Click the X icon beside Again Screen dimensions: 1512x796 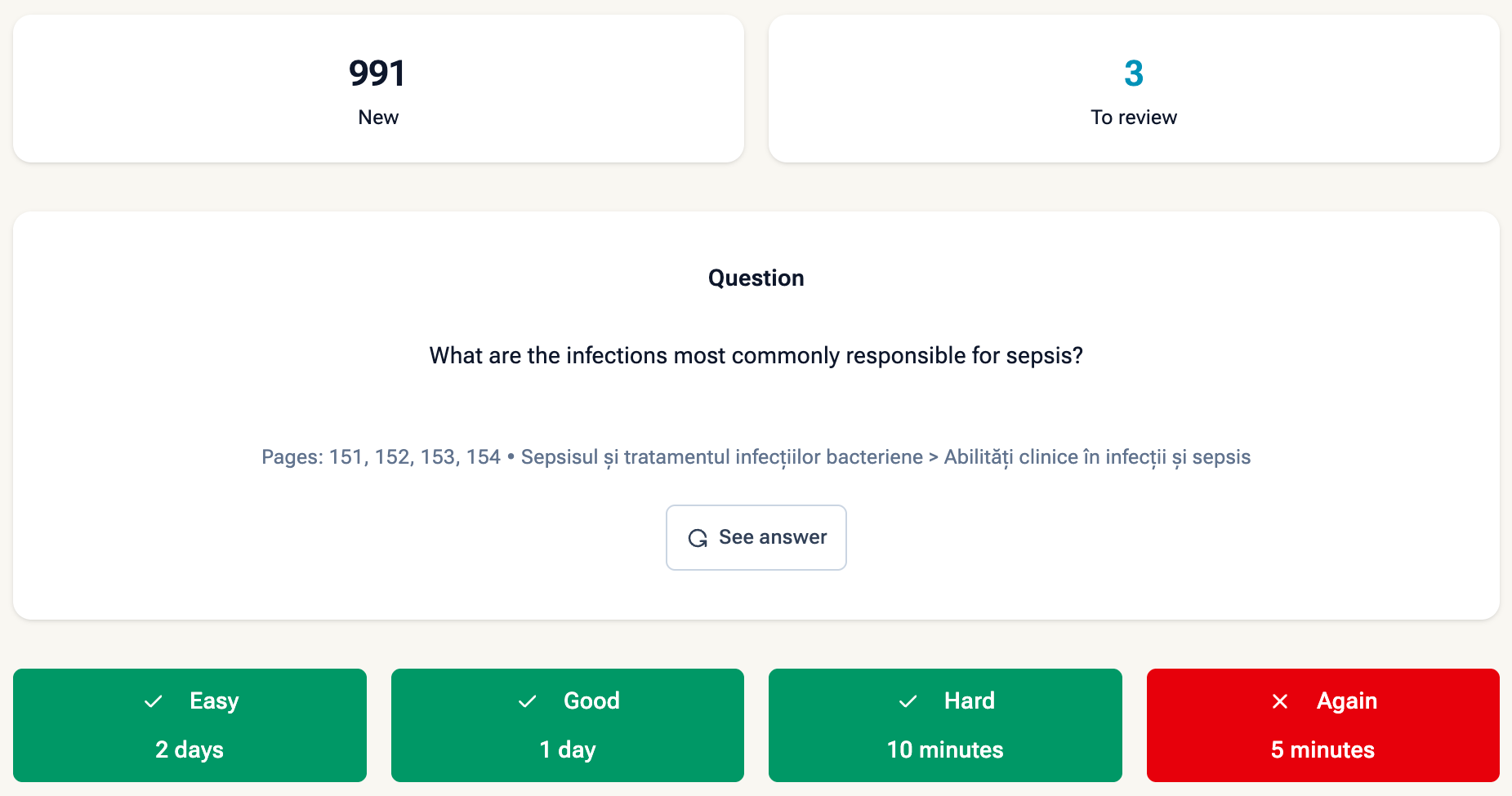(1280, 701)
